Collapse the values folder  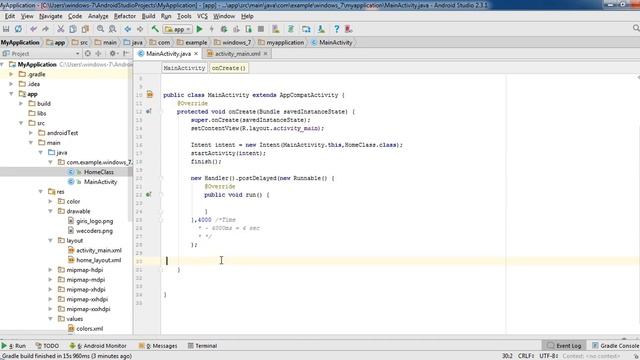click(51, 319)
